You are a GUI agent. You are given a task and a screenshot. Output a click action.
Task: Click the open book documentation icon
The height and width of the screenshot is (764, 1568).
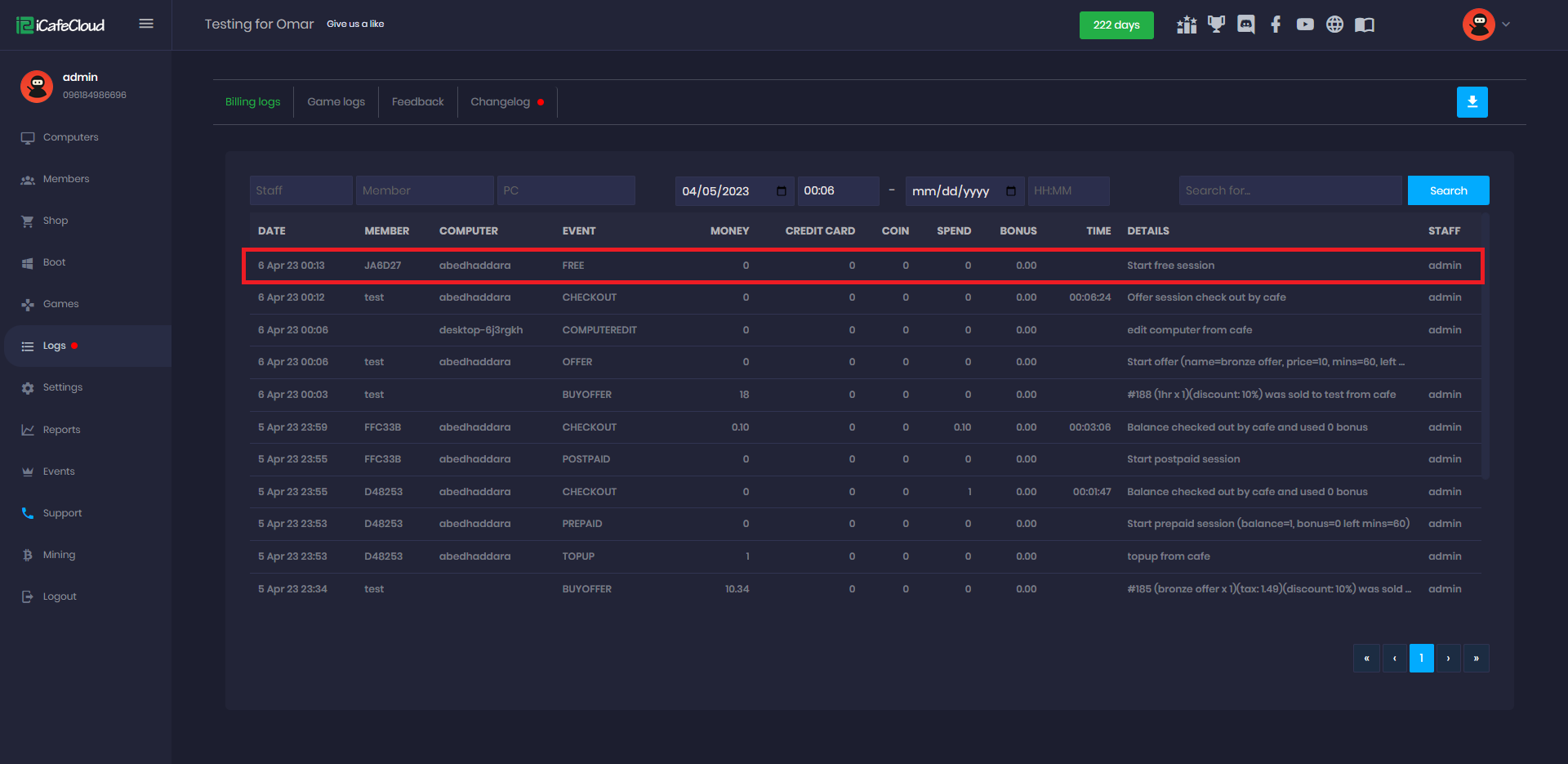(1365, 25)
